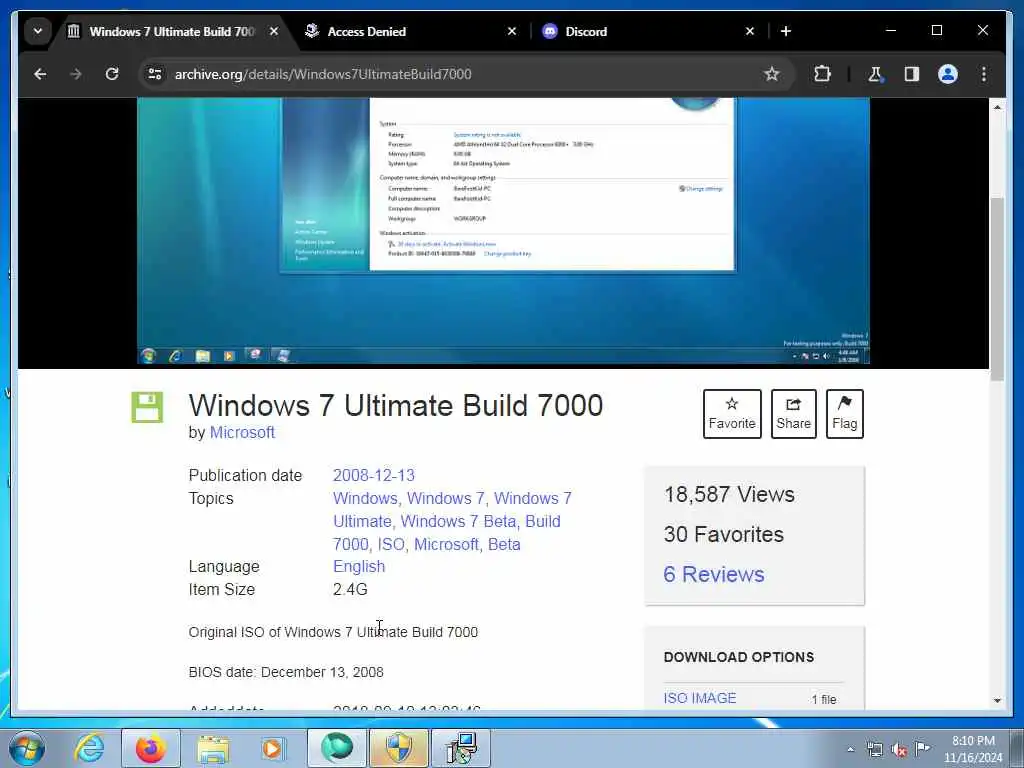Viewport: 1024px width, 768px height.
Task: Open a new browser tab
Action: pyautogui.click(x=786, y=31)
